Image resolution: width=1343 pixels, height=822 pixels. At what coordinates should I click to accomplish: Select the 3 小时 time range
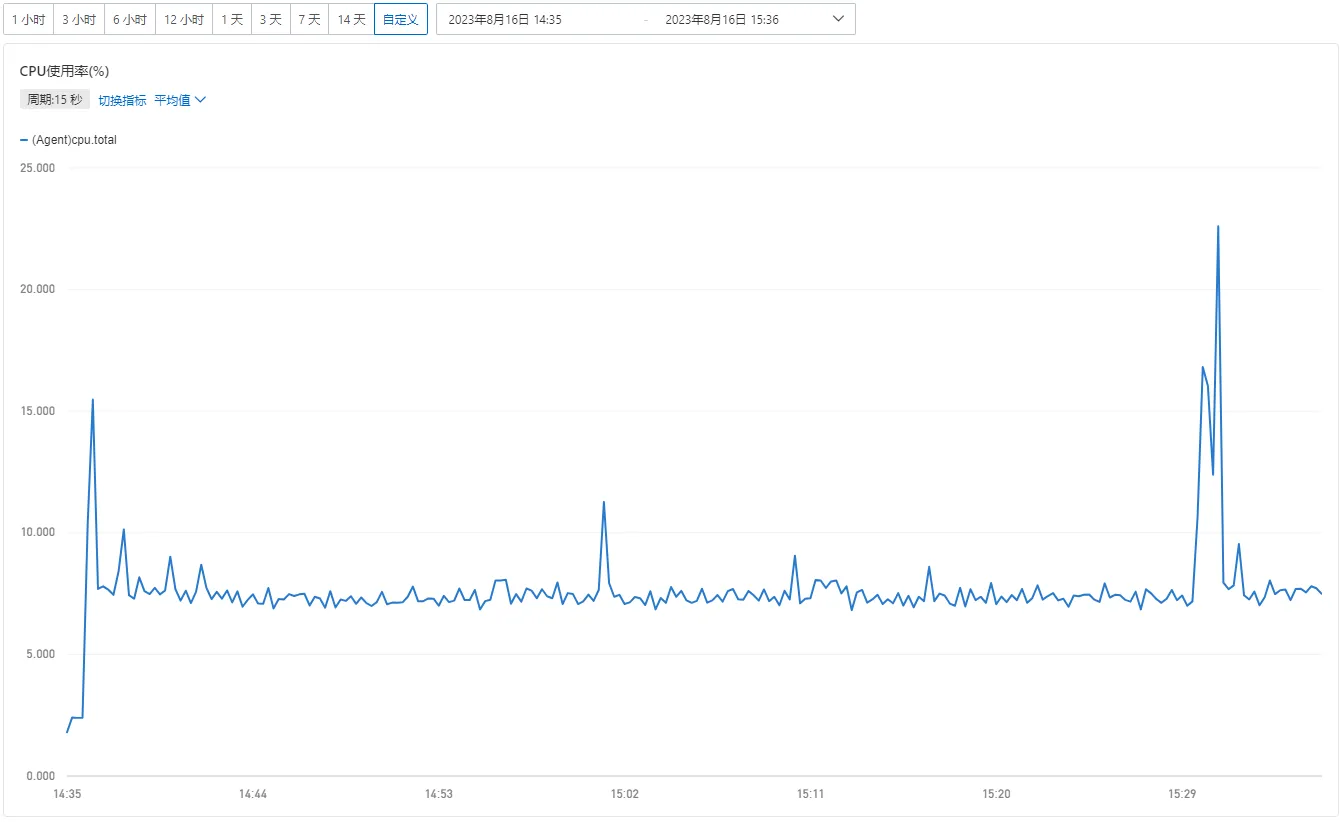[x=79, y=19]
